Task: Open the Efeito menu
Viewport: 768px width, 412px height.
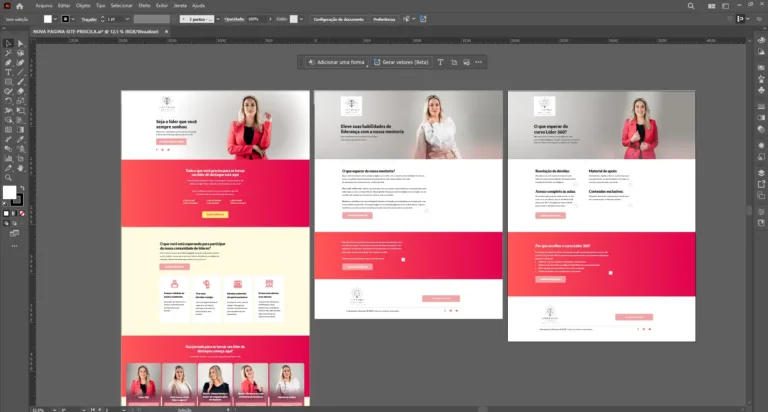Action: pos(144,6)
